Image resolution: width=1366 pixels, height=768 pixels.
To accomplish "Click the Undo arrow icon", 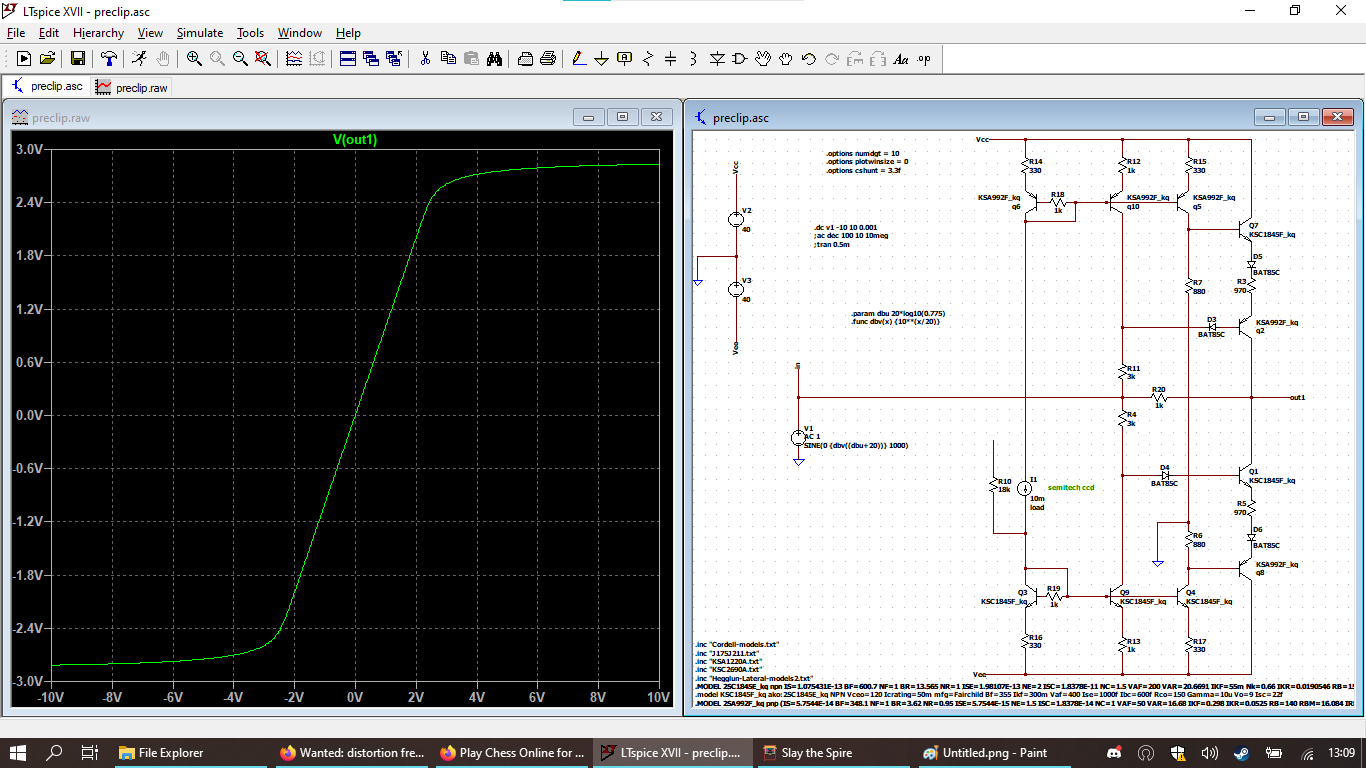I will [809, 59].
